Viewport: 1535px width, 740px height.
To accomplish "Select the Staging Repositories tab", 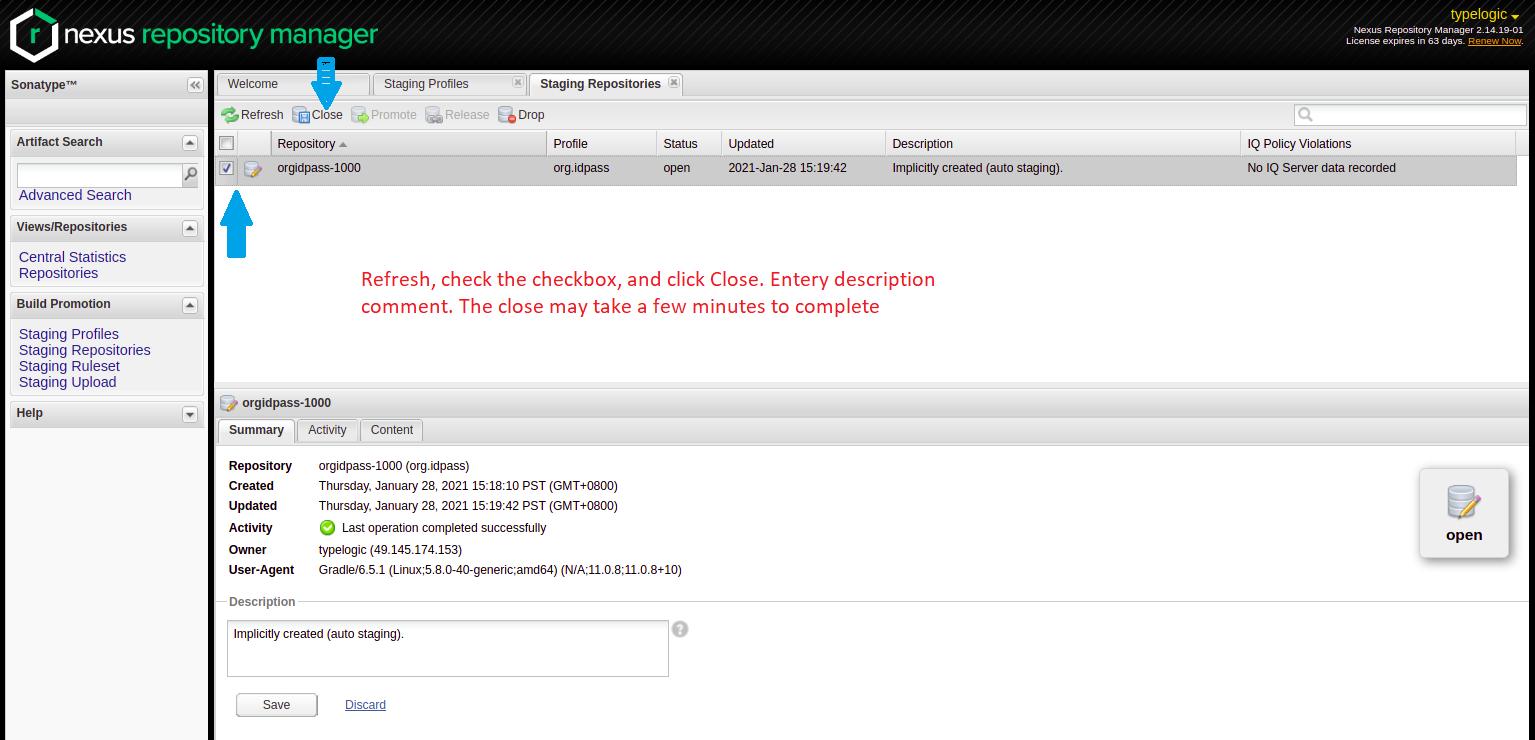I will click(x=605, y=84).
